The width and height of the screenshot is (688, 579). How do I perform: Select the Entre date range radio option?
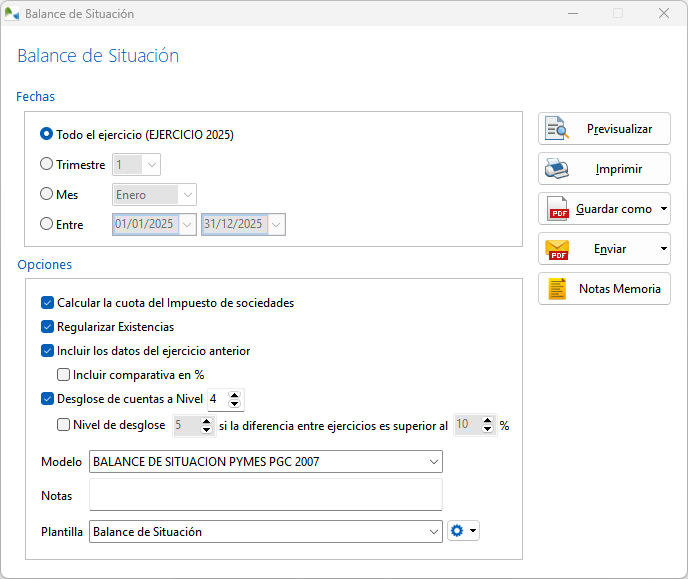[x=47, y=225]
